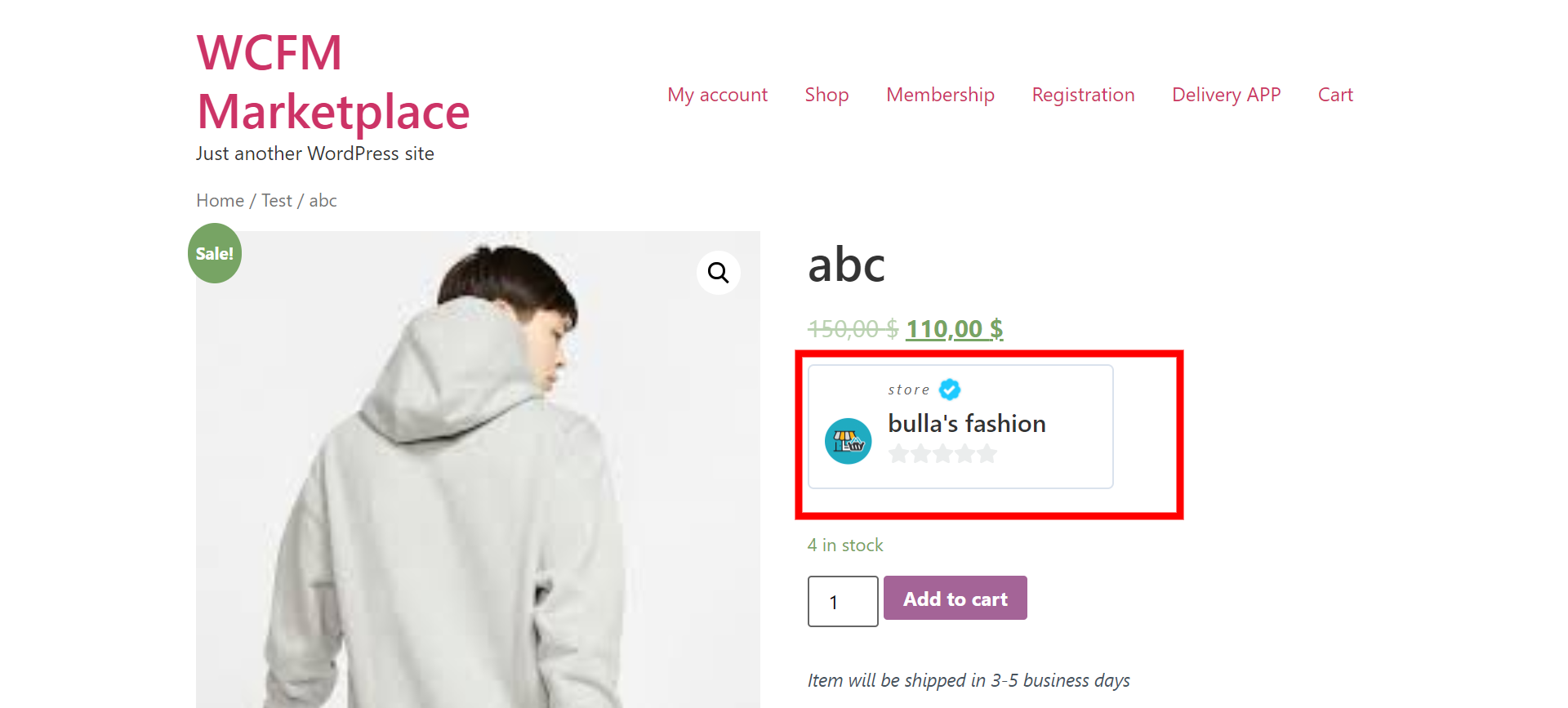The width and height of the screenshot is (1568, 708).
Task: Click the verified badge next to store
Action: [x=950, y=390]
